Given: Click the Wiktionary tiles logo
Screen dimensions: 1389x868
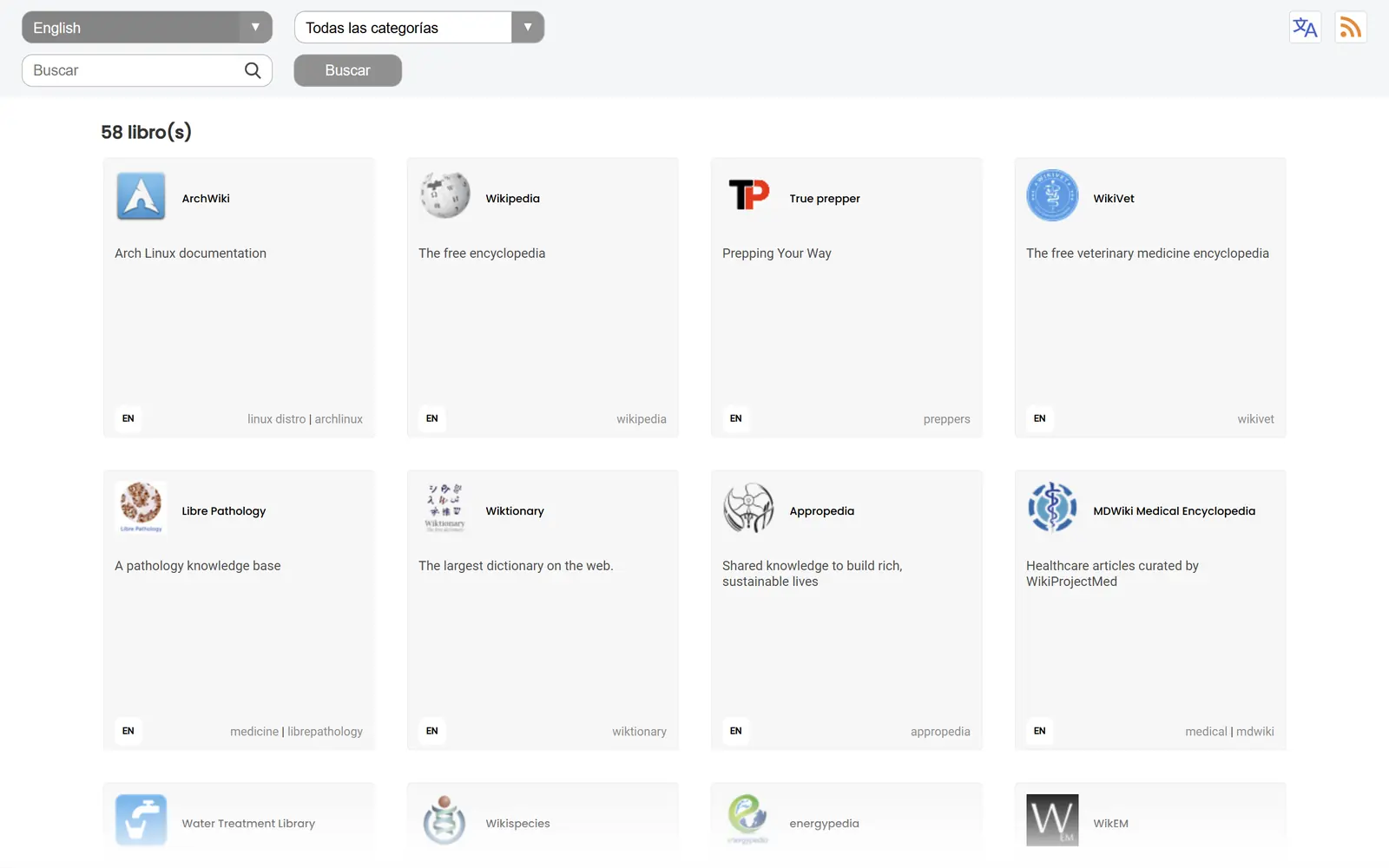Looking at the screenshot, I should pyautogui.click(x=444, y=507).
